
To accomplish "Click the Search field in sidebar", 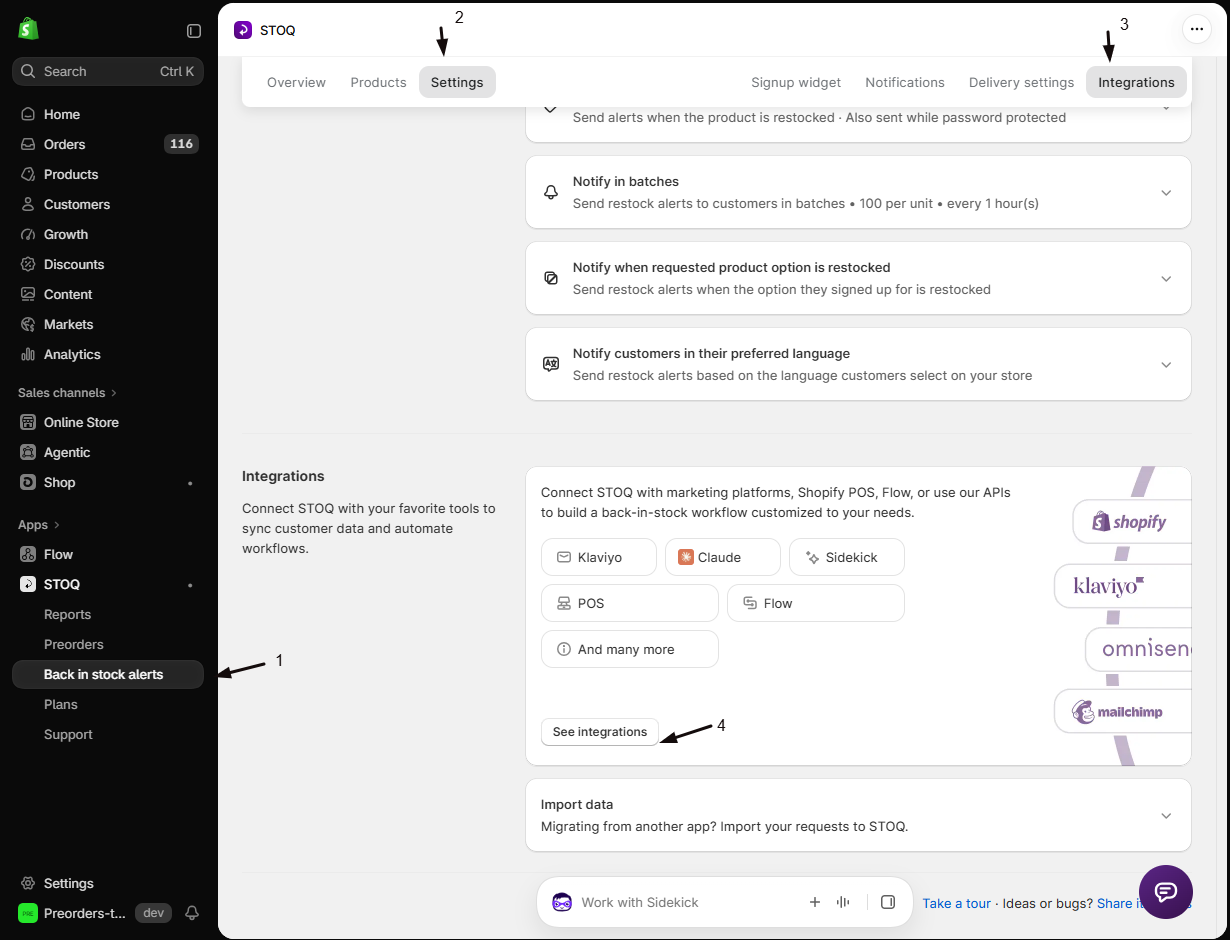I will tap(108, 71).
